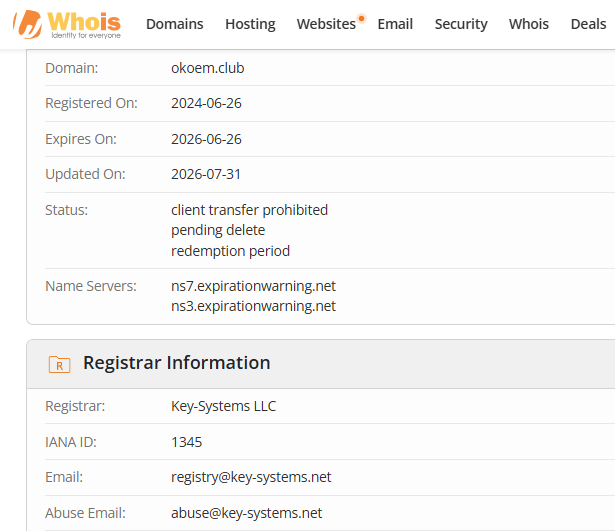615x531 pixels.
Task: Click the Registrar Information folder icon
Action: tap(59, 364)
